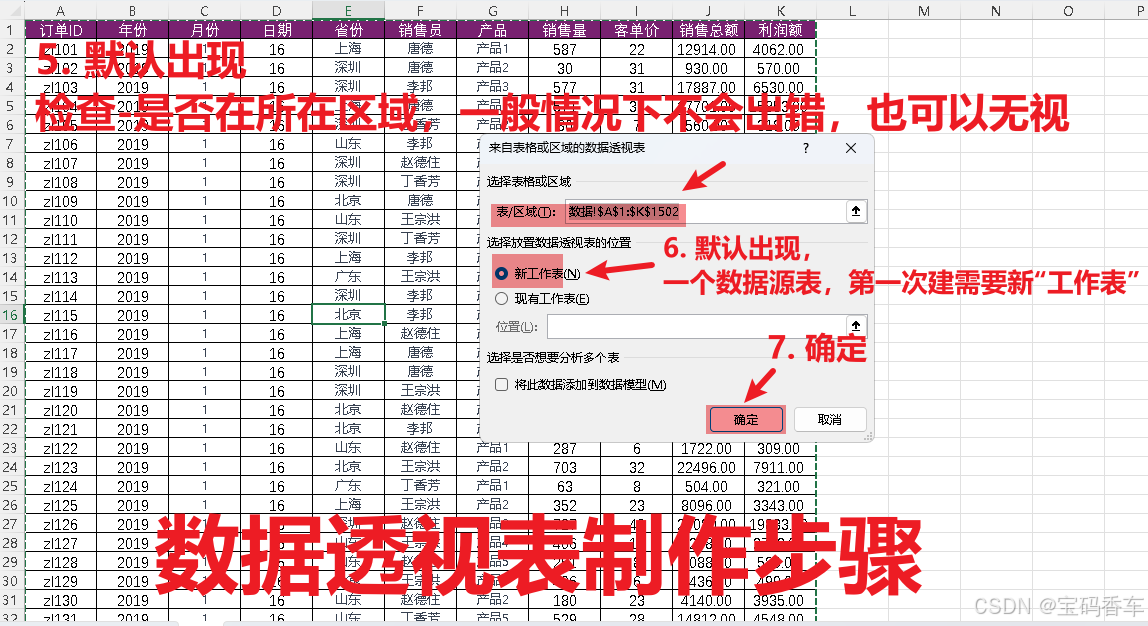Close the 来自表格或区域的数据透视表 dialog
This screenshot has width=1148, height=626.
[x=850, y=148]
